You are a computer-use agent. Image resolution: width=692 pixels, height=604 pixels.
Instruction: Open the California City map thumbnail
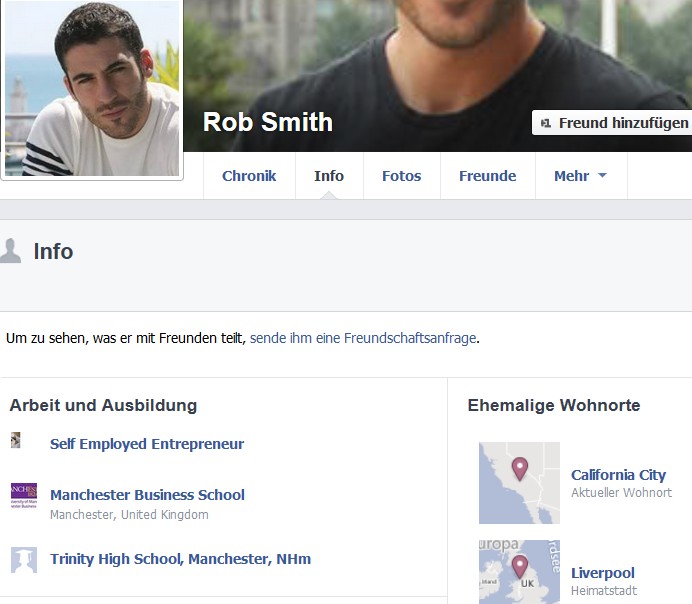(519, 483)
